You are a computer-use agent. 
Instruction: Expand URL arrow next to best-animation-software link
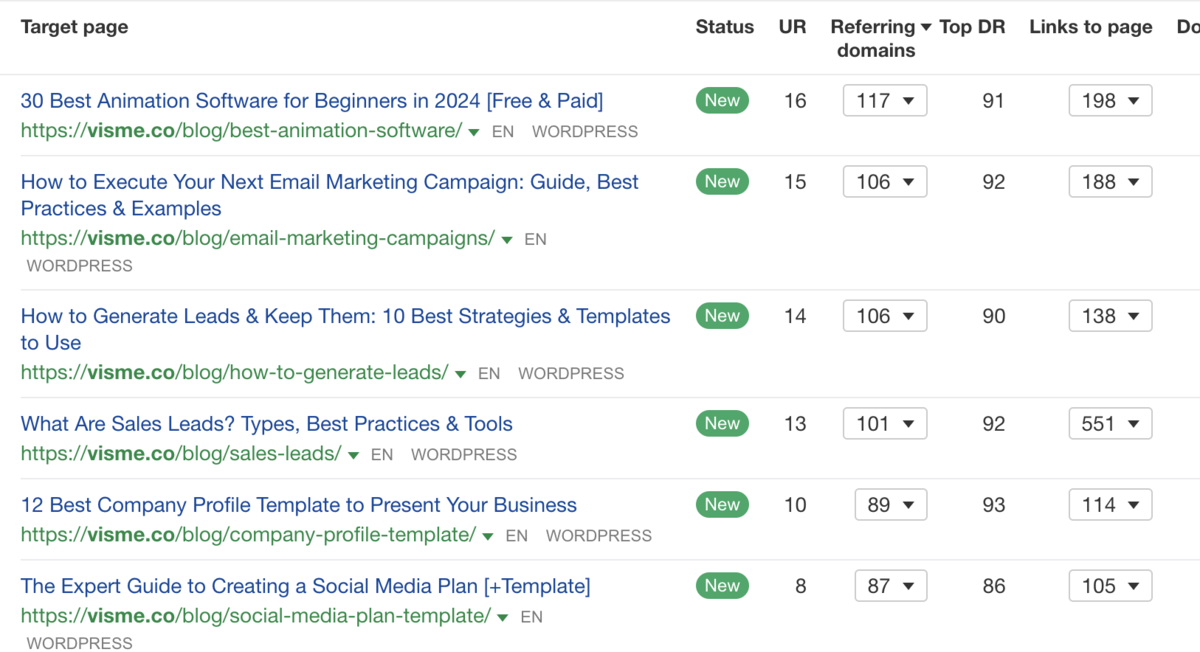click(474, 132)
